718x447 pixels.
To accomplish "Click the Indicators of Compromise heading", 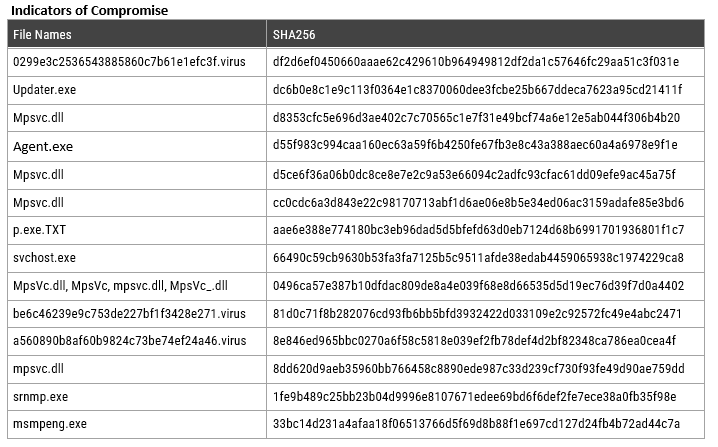I will click(x=89, y=10).
